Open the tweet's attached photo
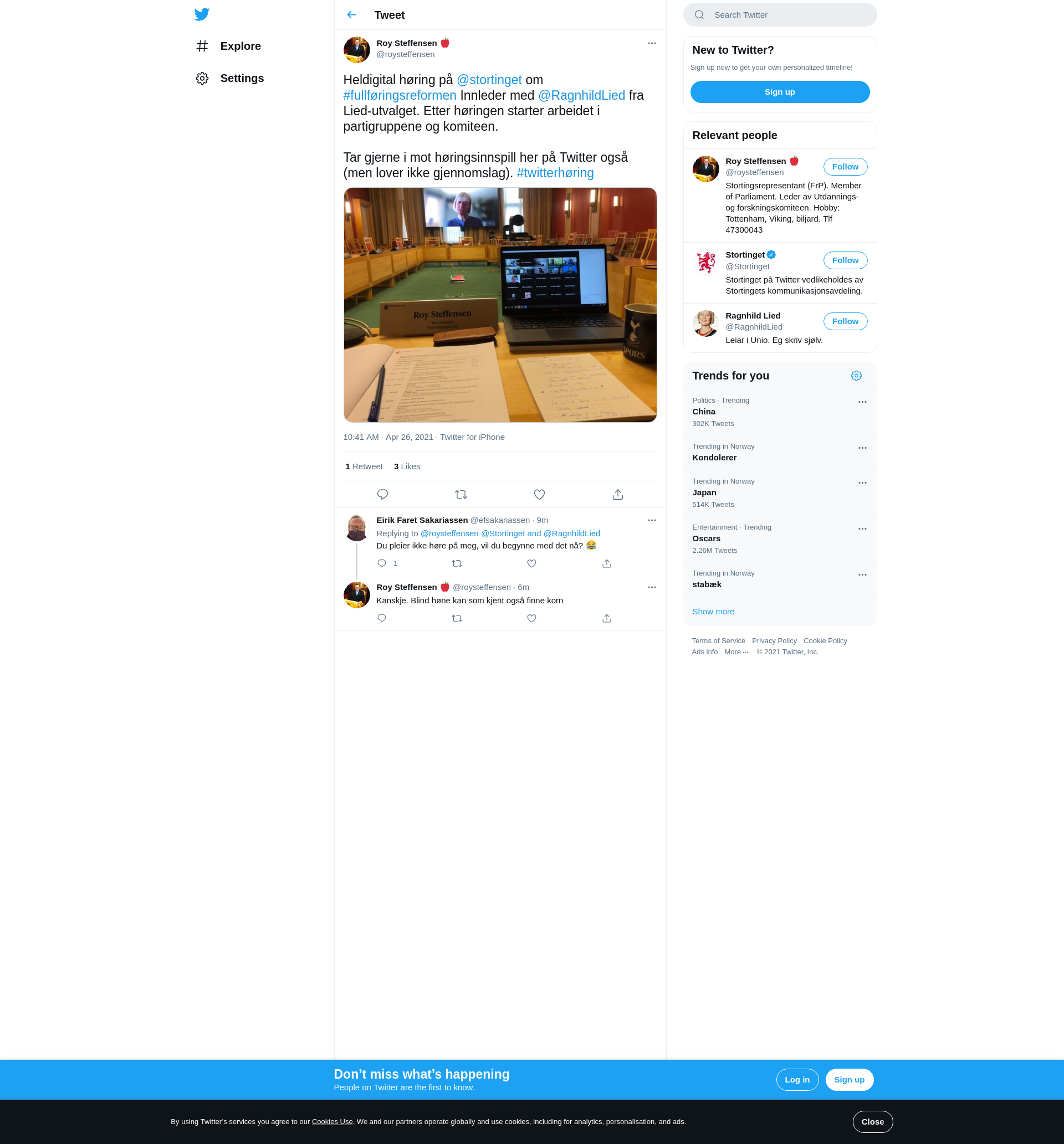 point(500,305)
